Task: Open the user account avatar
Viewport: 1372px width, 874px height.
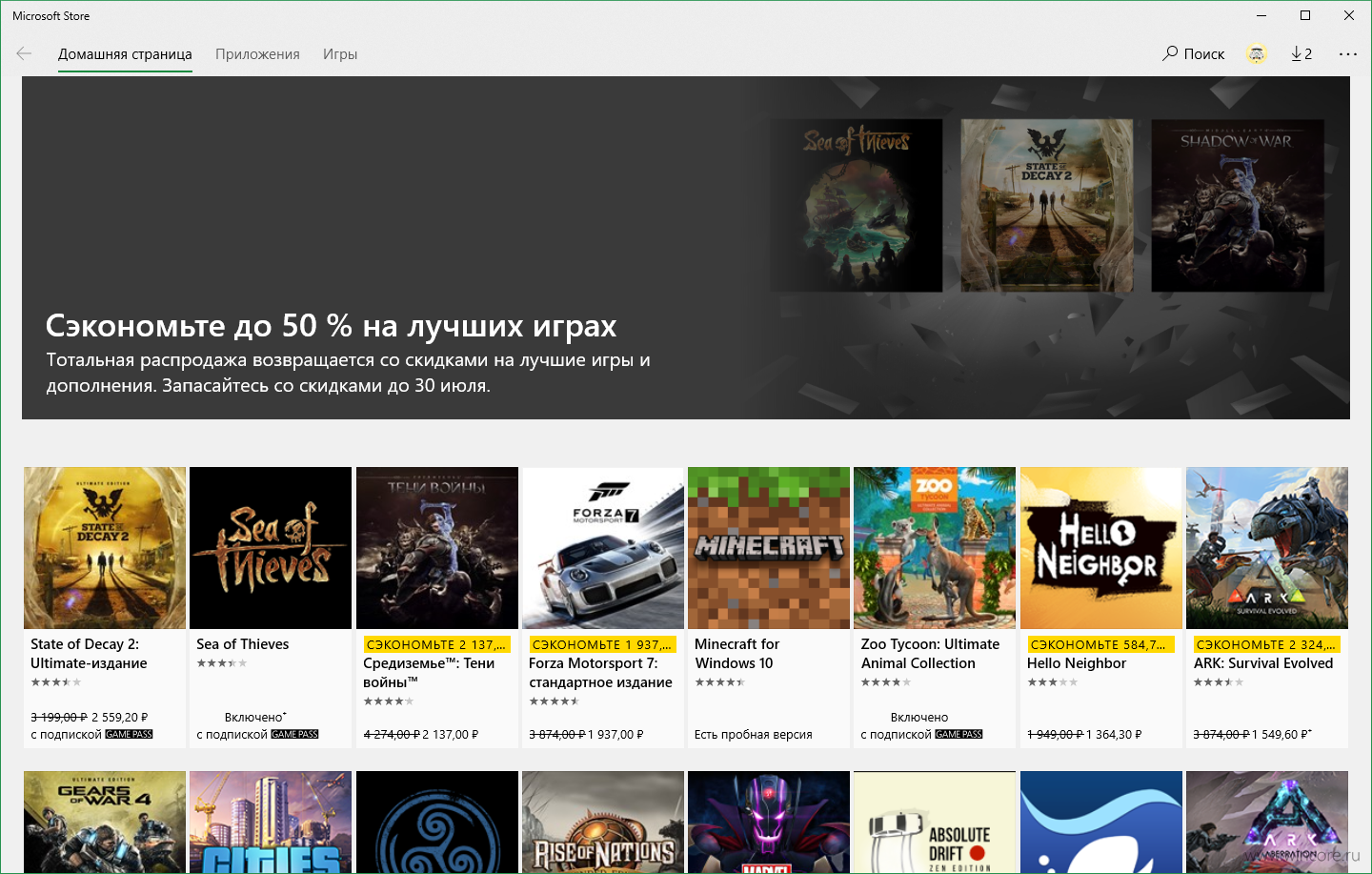Action: coord(1257,54)
